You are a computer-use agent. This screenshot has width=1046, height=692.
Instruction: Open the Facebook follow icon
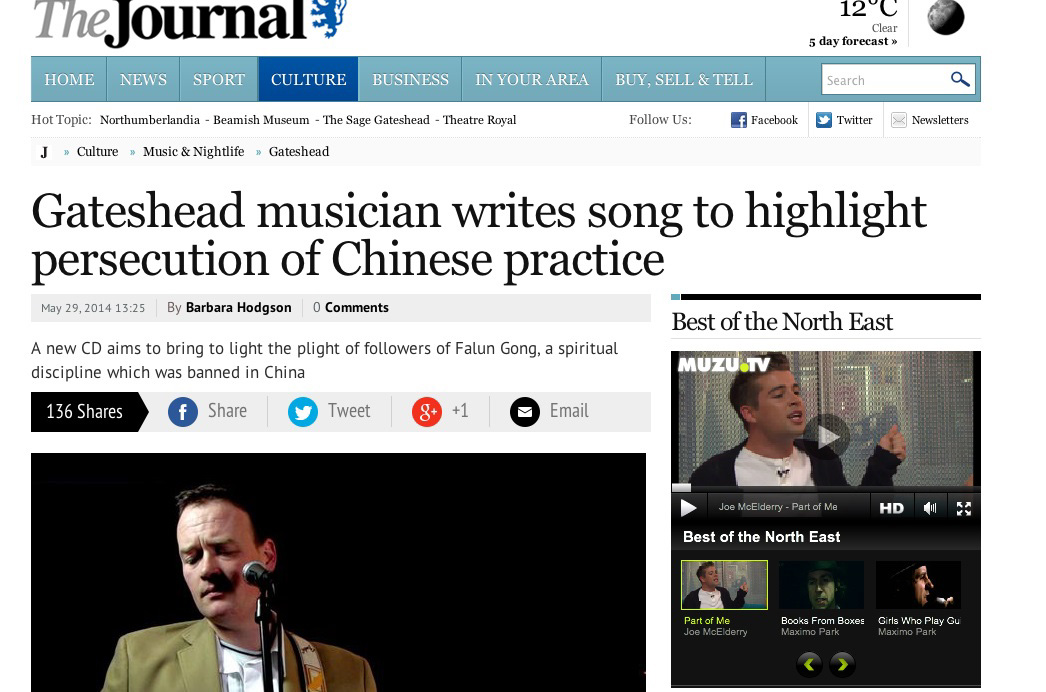[x=739, y=120]
